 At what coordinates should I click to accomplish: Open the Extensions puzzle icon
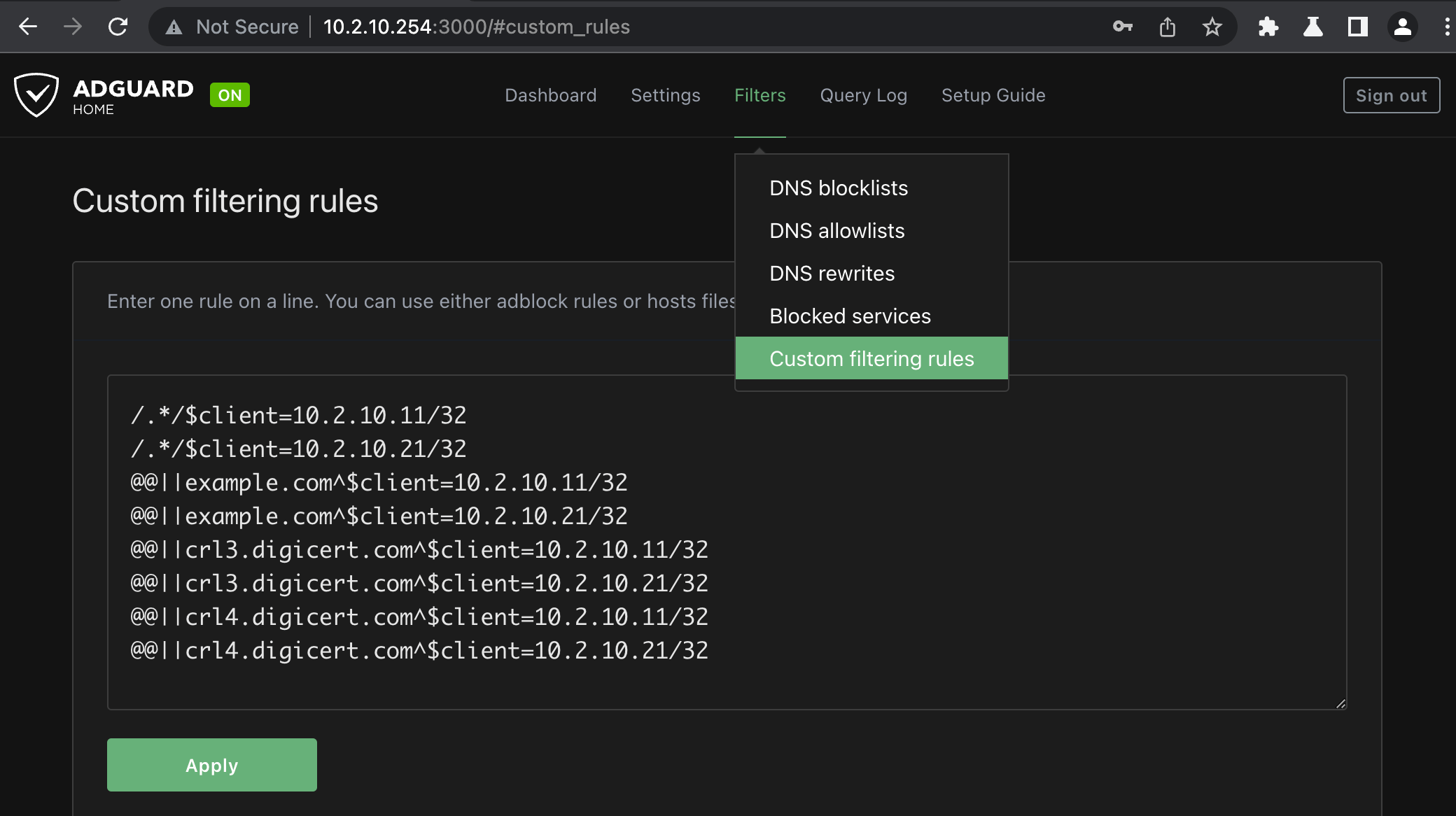click(1268, 27)
